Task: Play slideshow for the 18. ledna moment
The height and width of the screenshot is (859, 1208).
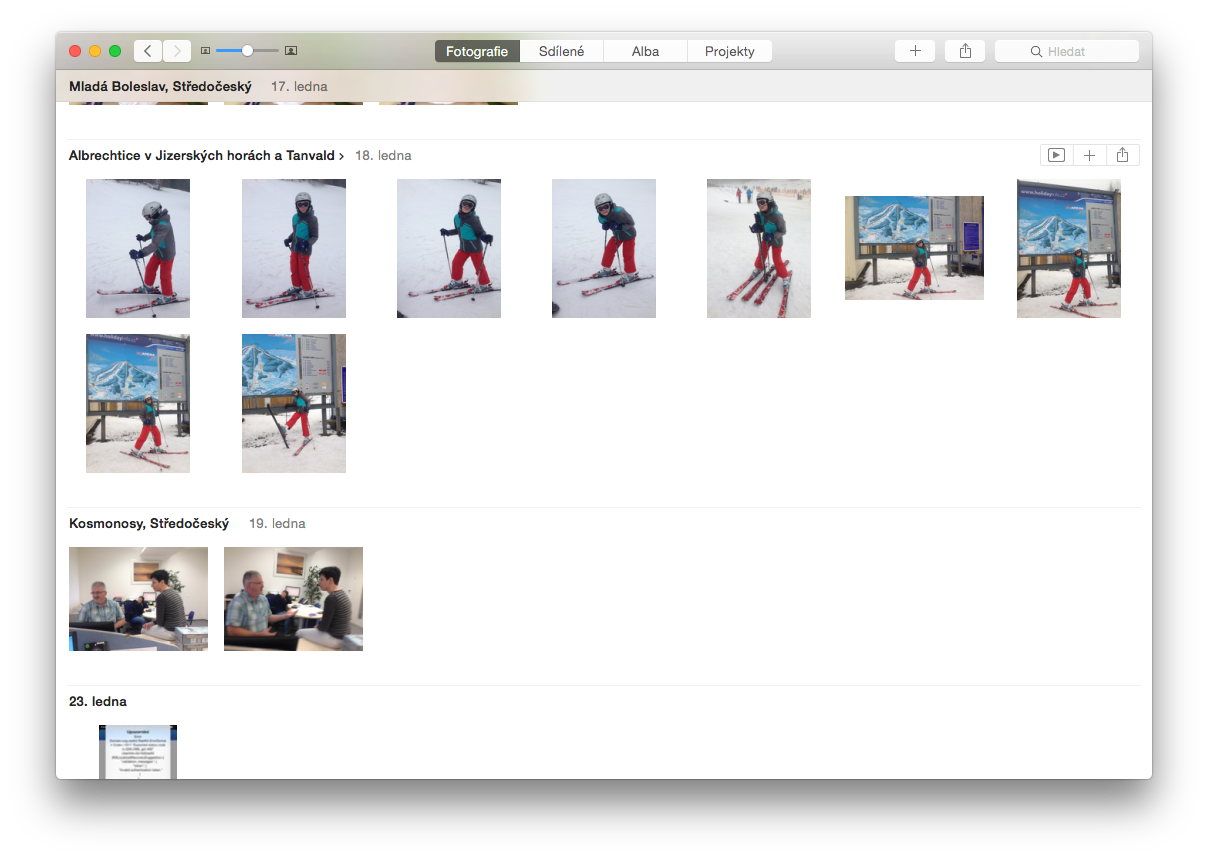Action: [x=1056, y=155]
